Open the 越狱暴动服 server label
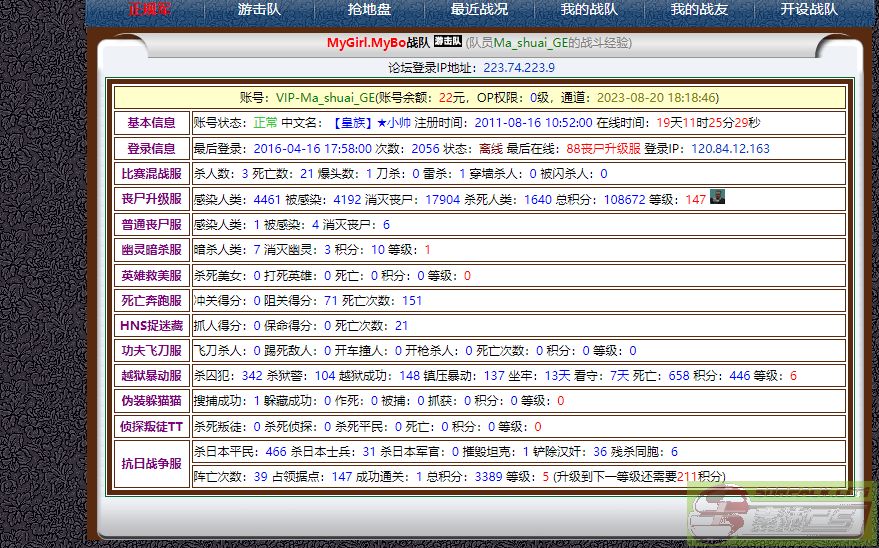The height and width of the screenshot is (548, 879). pos(151,376)
